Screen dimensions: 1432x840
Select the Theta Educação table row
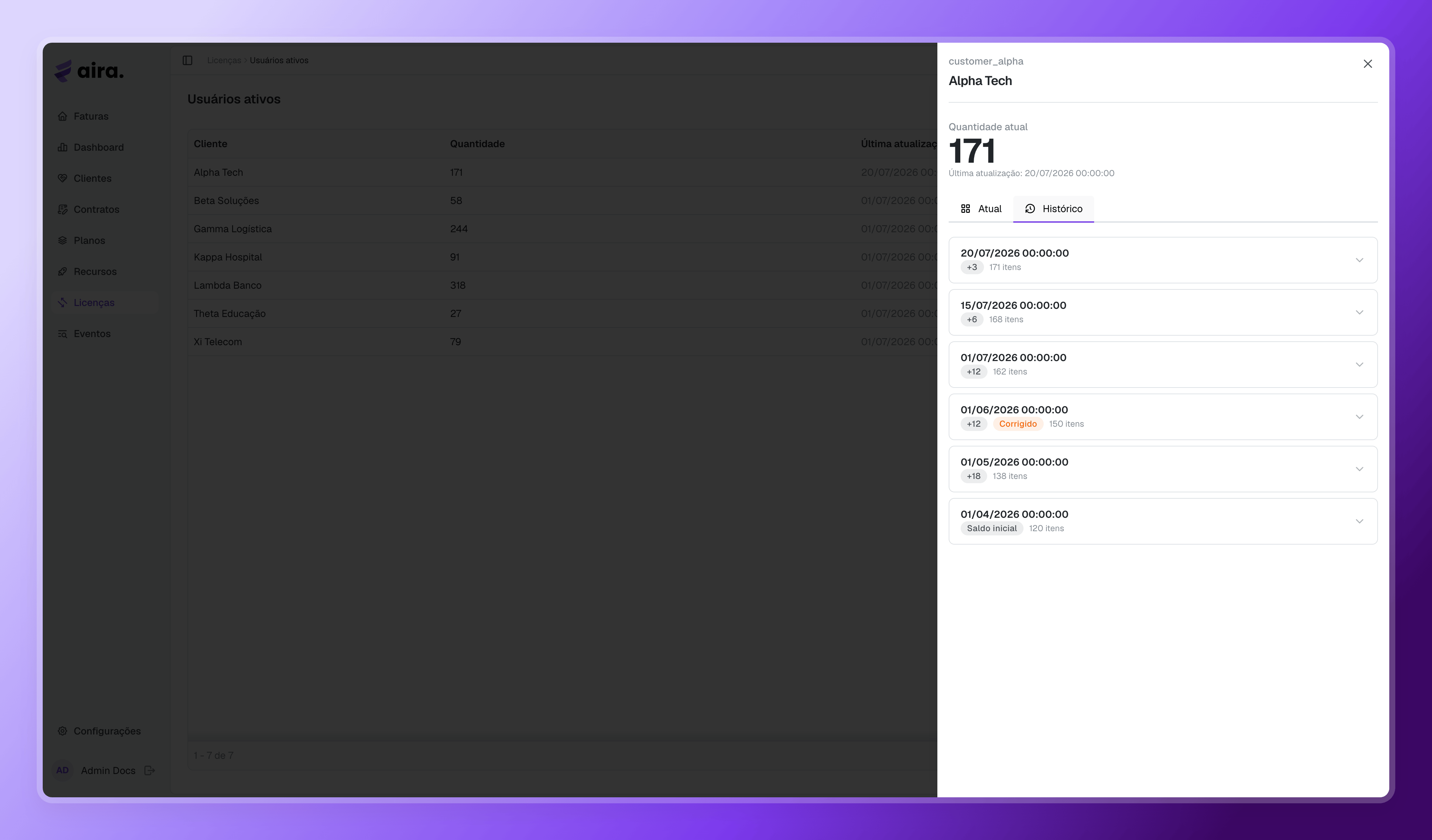click(562, 313)
